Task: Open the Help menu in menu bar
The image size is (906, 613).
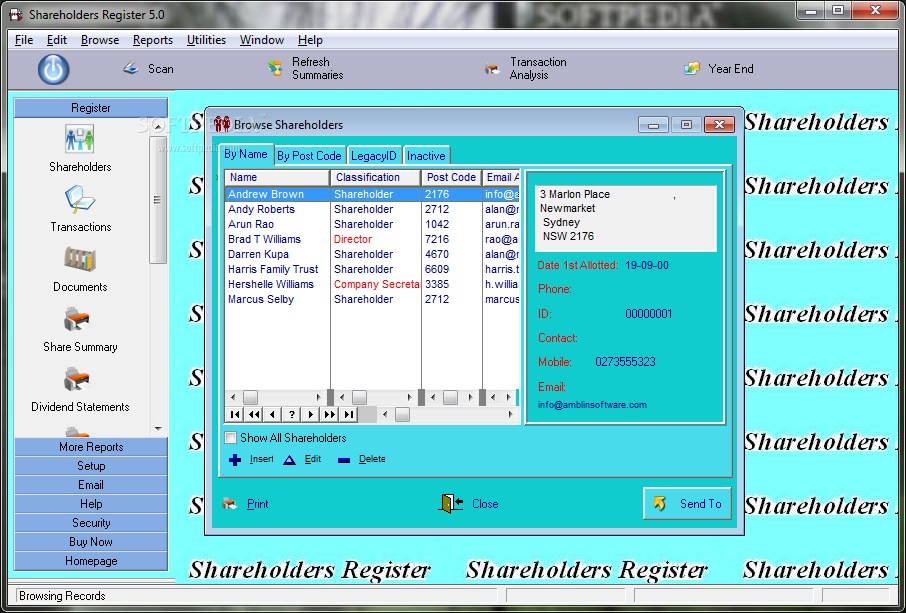Action: click(310, 40)
